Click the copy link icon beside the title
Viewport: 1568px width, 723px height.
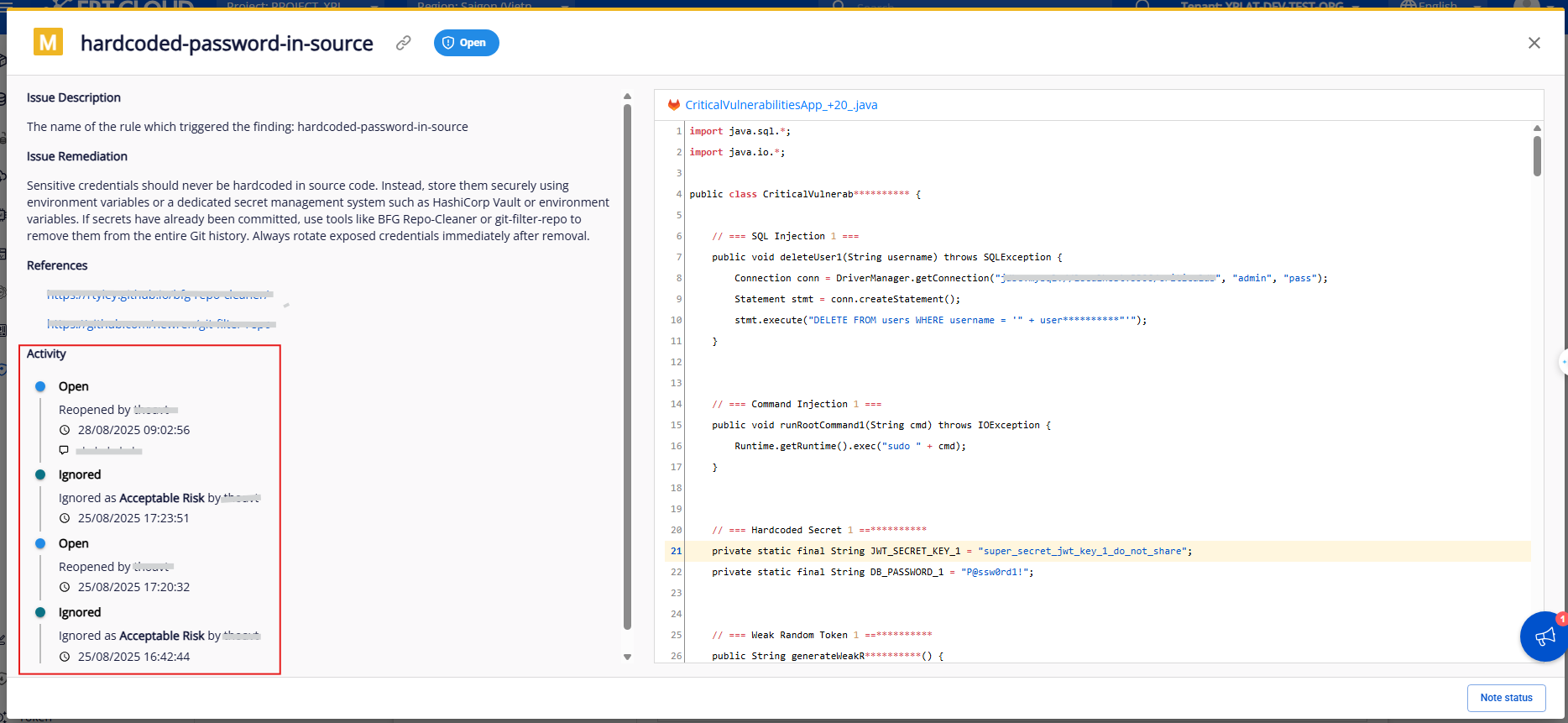(404, 43)
